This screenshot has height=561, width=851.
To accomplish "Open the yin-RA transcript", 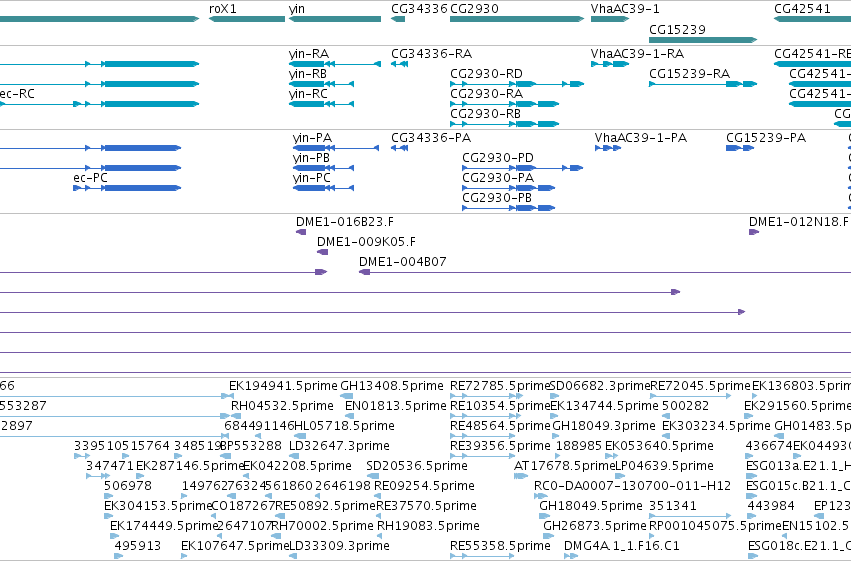I will (335, 64).
